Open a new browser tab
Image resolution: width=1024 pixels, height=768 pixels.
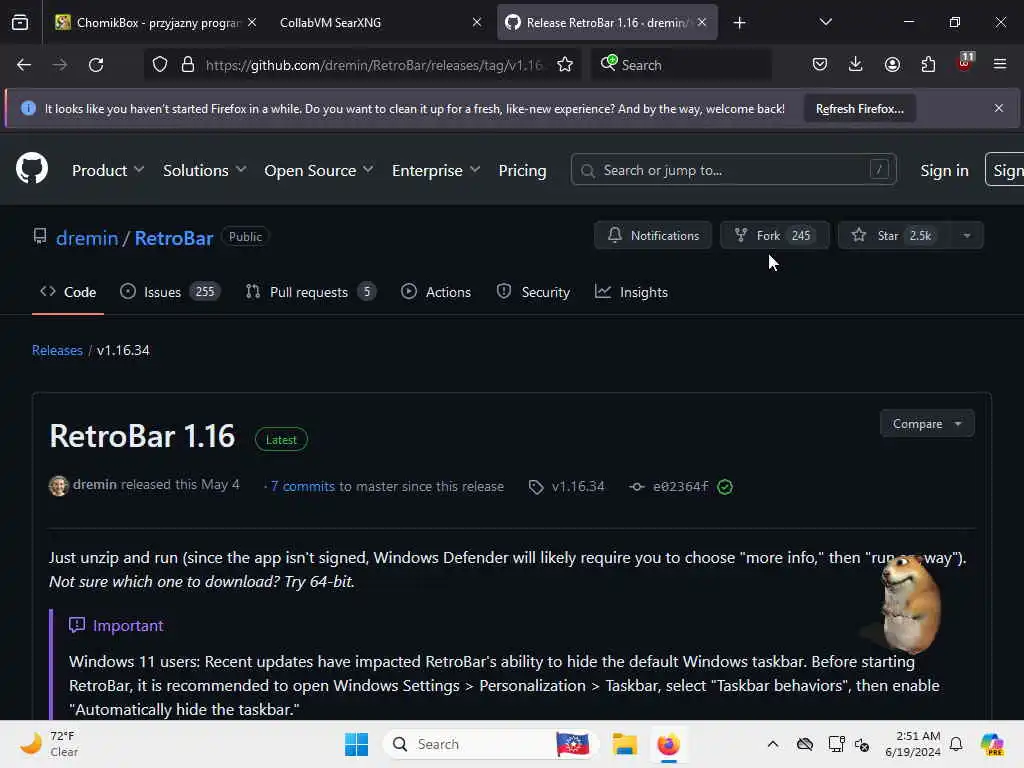point(739,23)
